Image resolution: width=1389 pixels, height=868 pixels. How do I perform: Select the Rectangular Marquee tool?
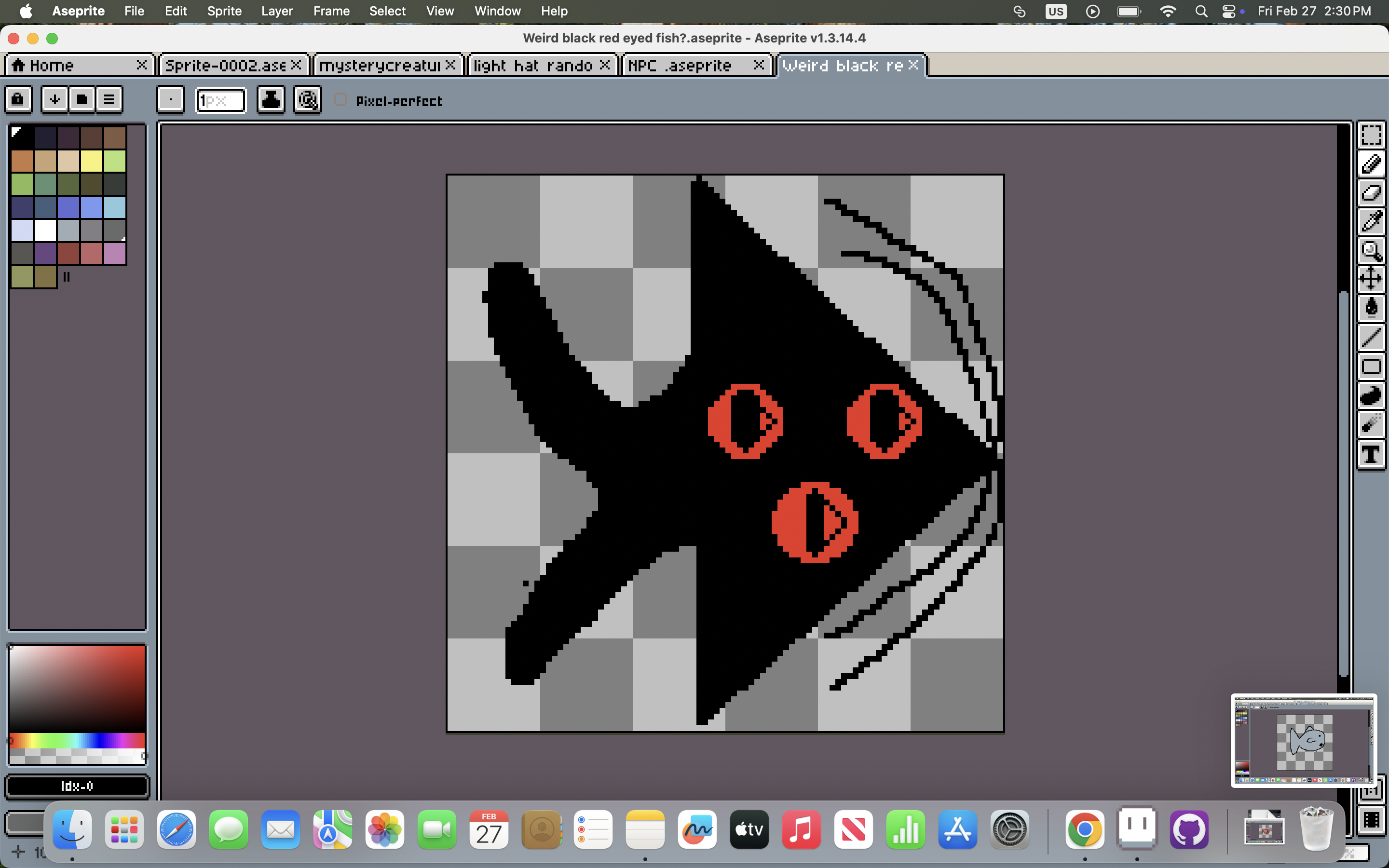pos(1371,136)
